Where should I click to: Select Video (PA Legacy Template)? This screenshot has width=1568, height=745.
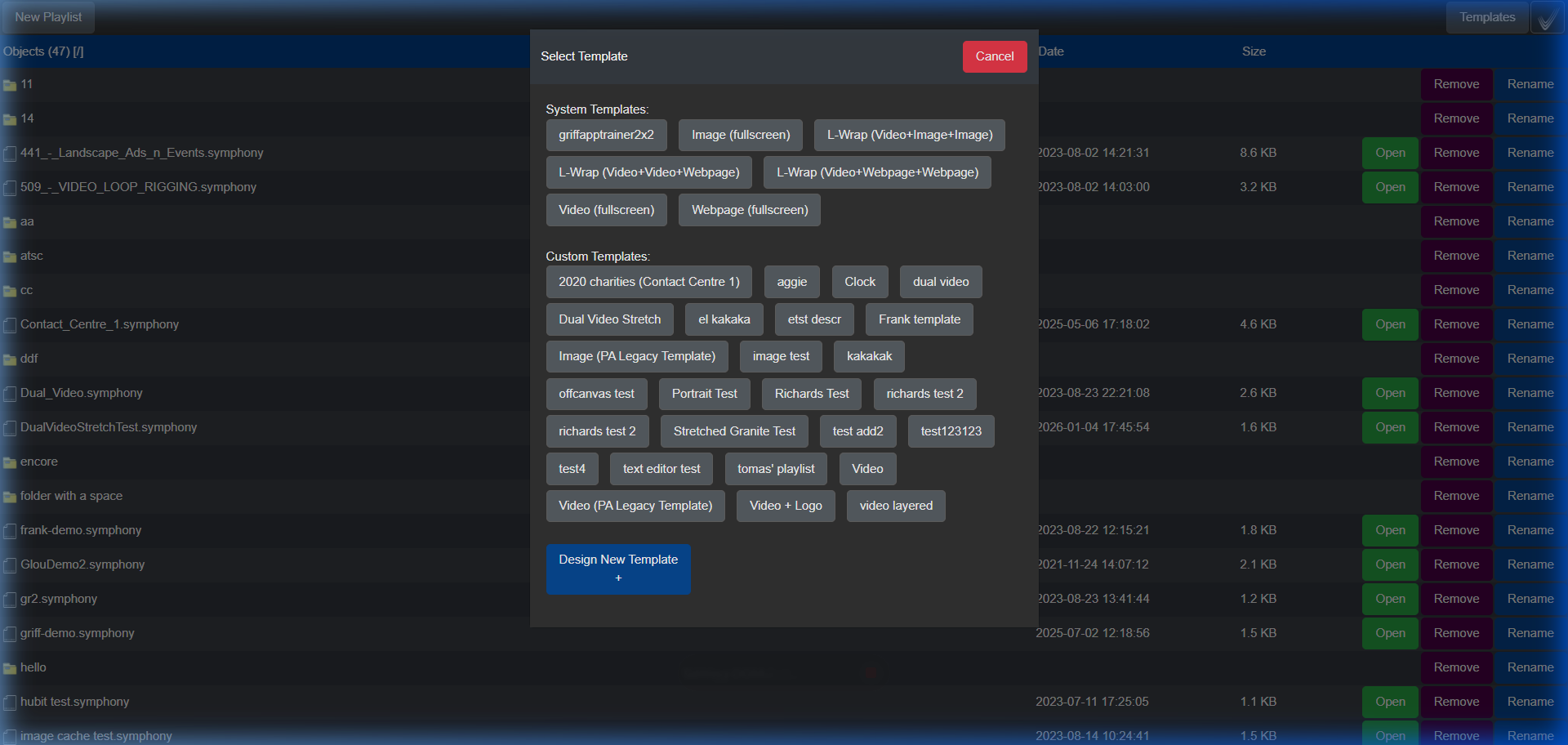coord(635,506)
